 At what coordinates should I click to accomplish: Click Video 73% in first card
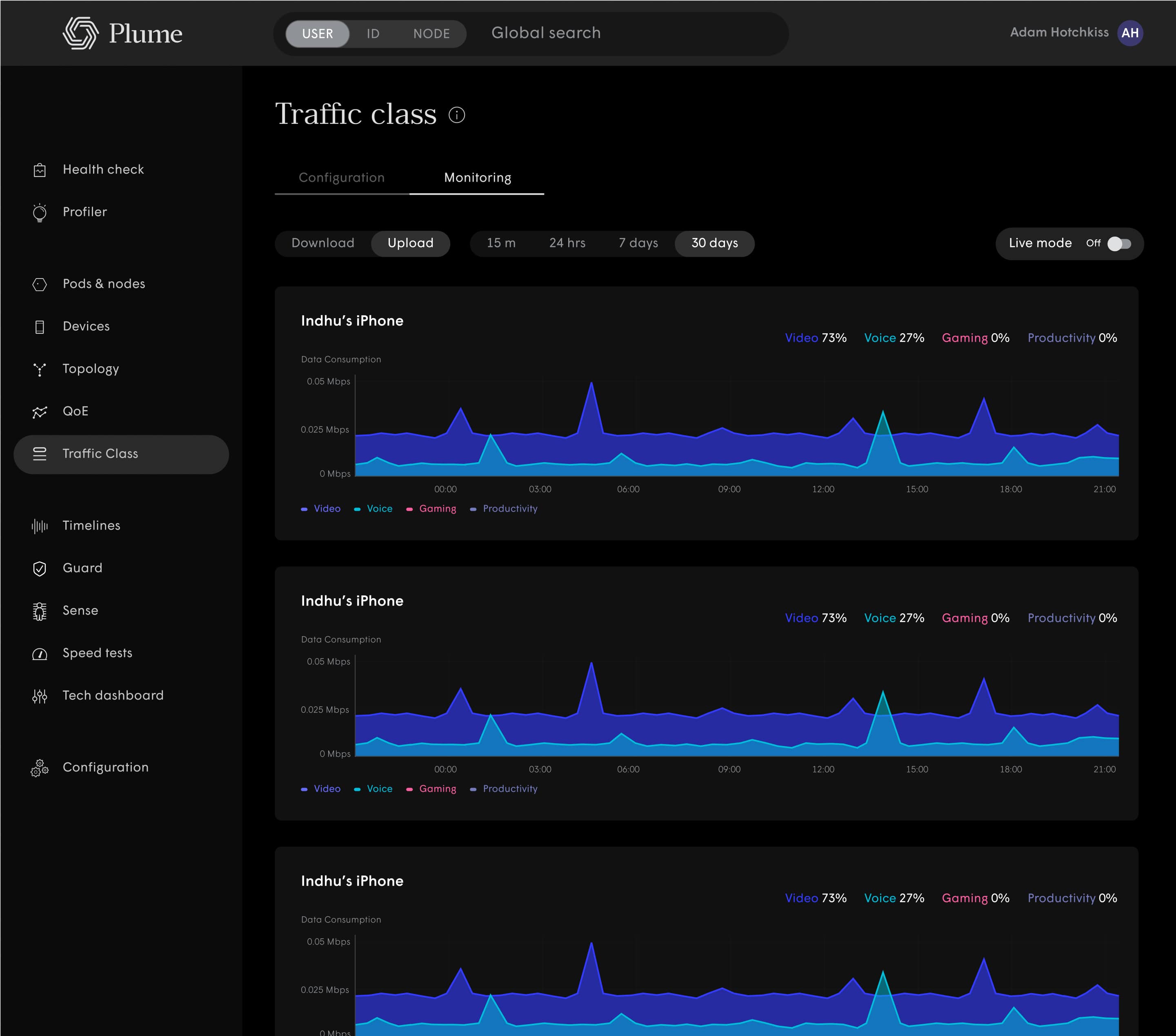(816, 339)
